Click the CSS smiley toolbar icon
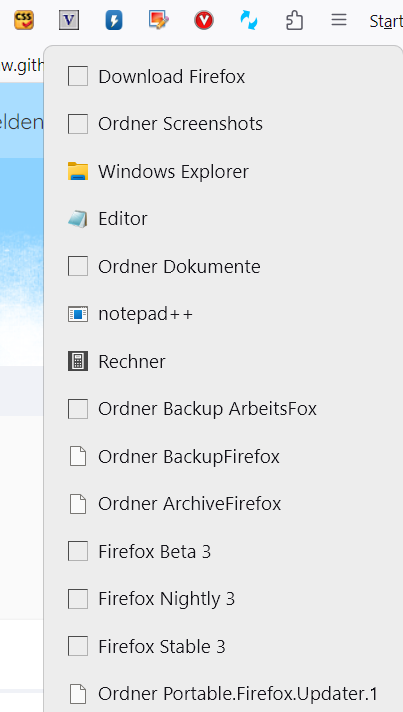Screen dimensions: 403x712 pos(24,20)
